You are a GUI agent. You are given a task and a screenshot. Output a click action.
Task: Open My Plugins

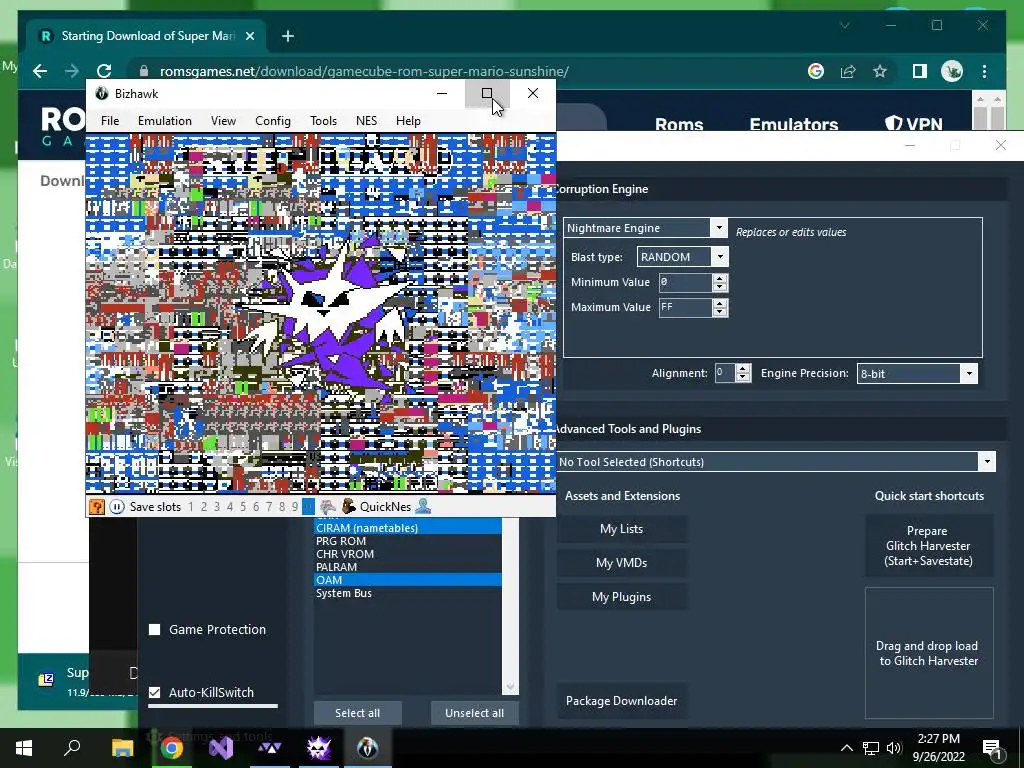(x=622, y=597)
